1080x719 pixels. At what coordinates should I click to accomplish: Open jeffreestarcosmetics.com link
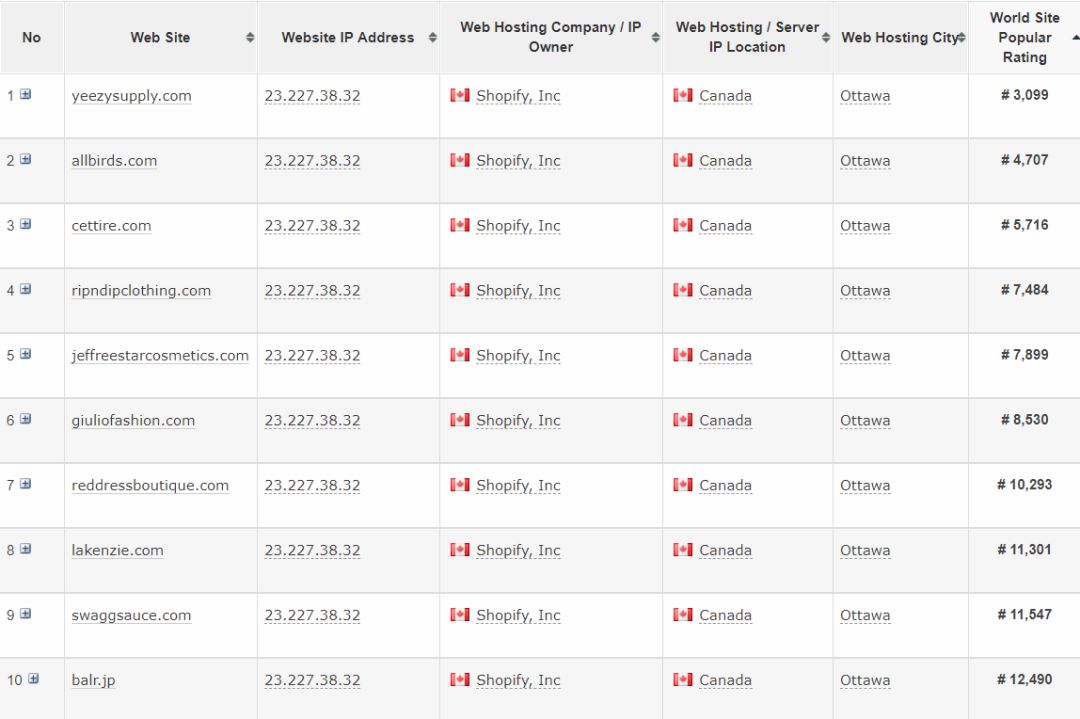click(160, 355)
